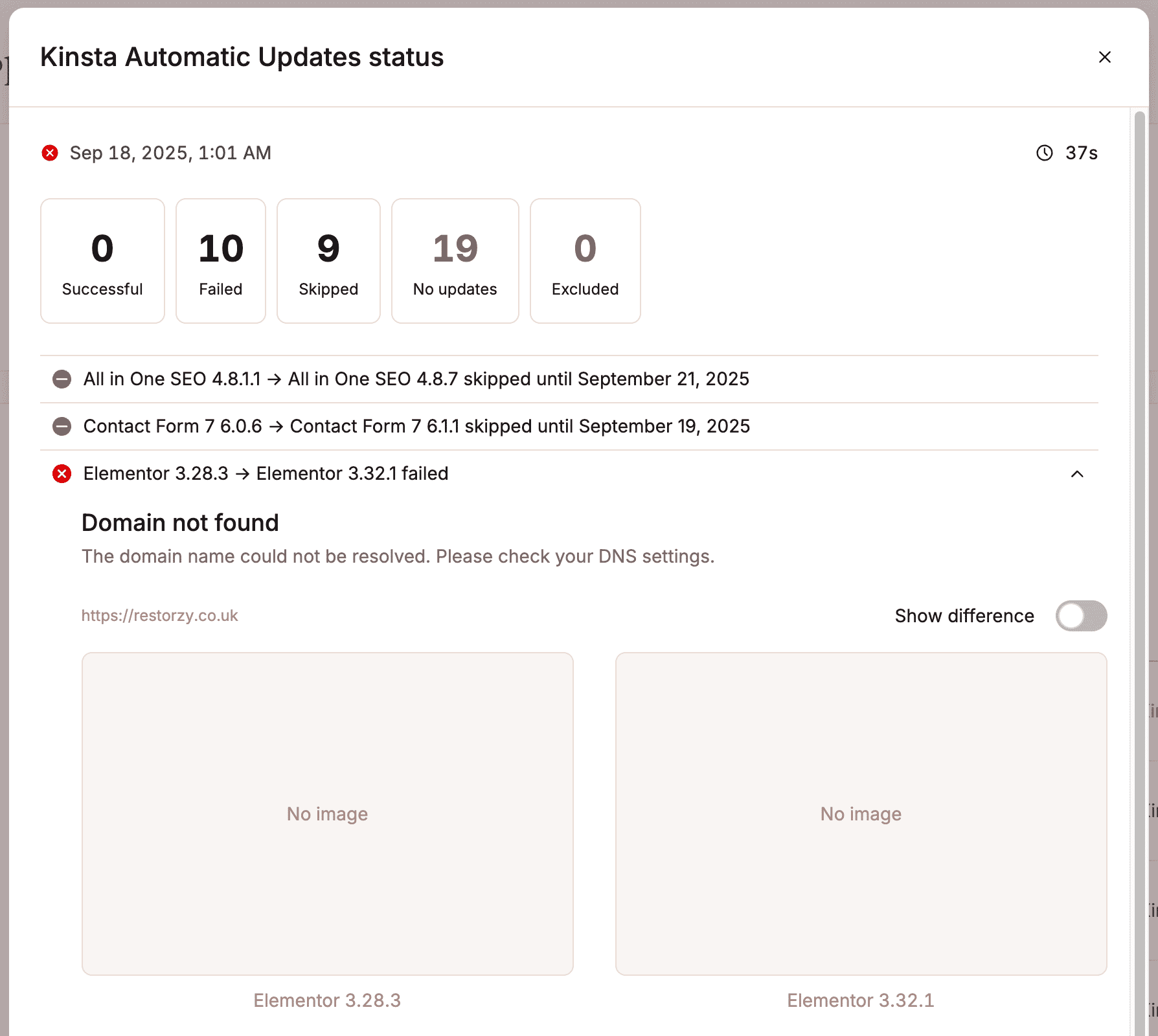
Task: Click the failed status icon for Elementor update
Action: pos(62,473)
